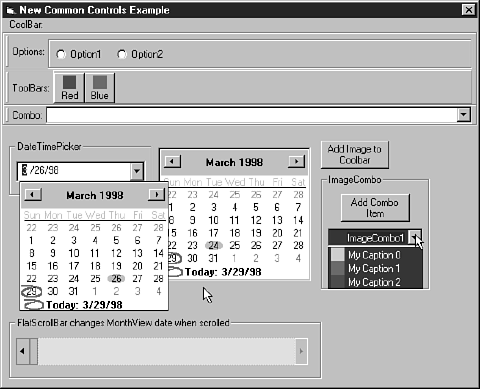Click left arrow of FlatScrollBar

pyautogui.click(x=23, y=351)
